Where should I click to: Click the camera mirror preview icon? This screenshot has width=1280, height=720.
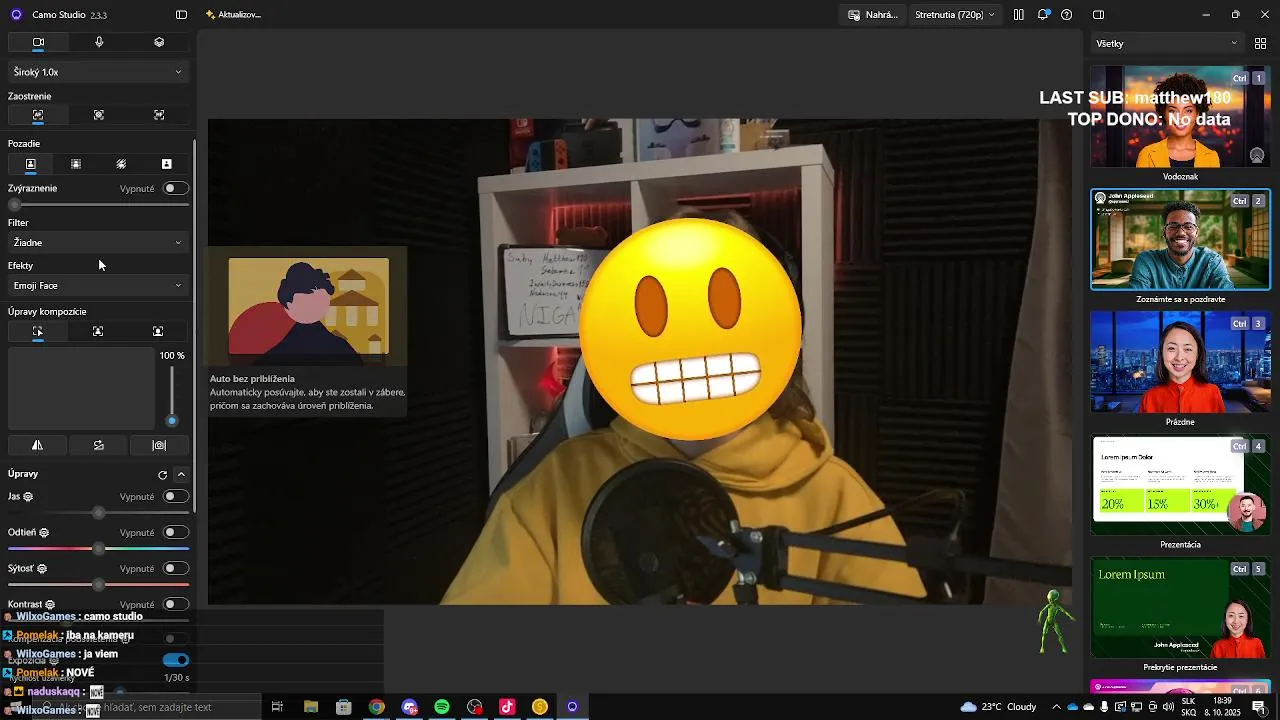coord(159,445)
